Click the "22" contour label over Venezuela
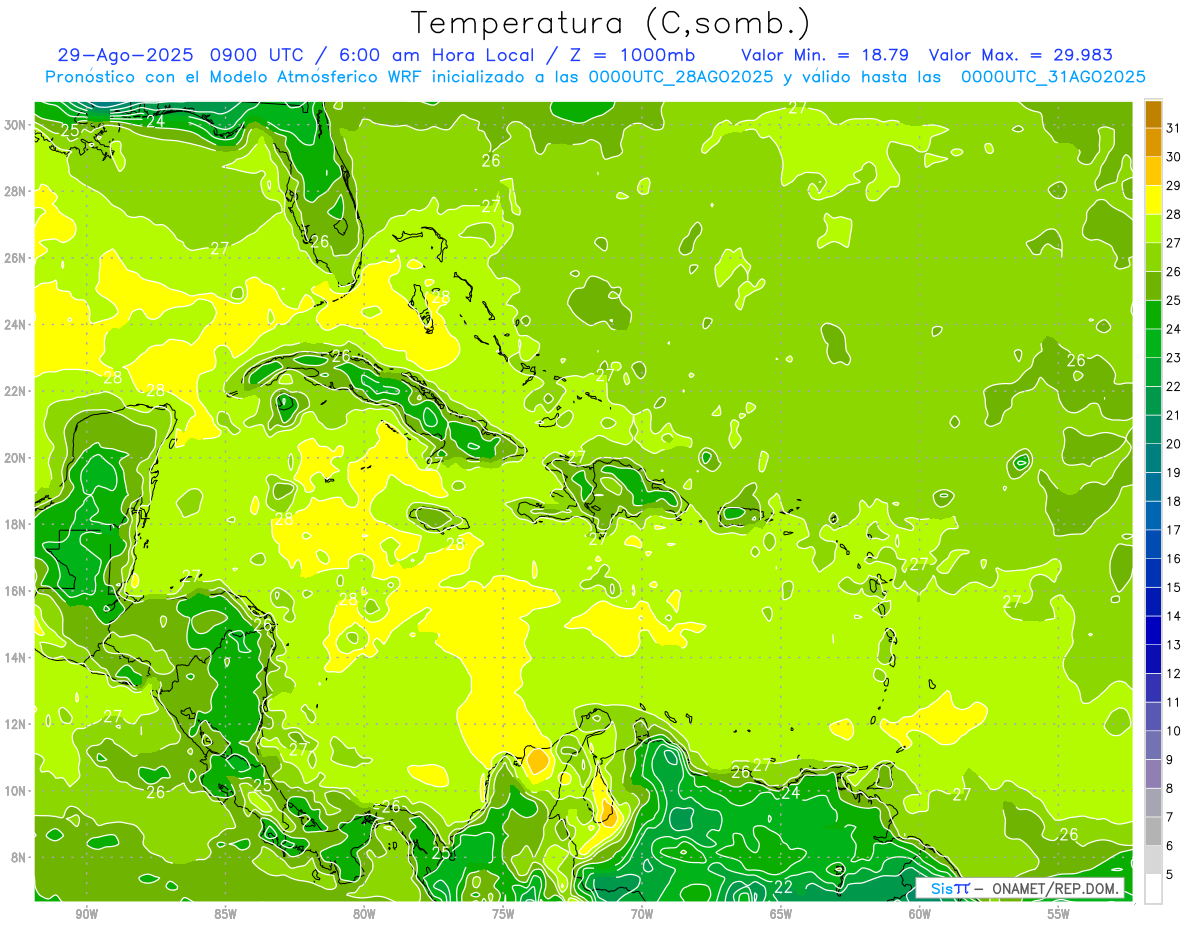 coord(784,887)
